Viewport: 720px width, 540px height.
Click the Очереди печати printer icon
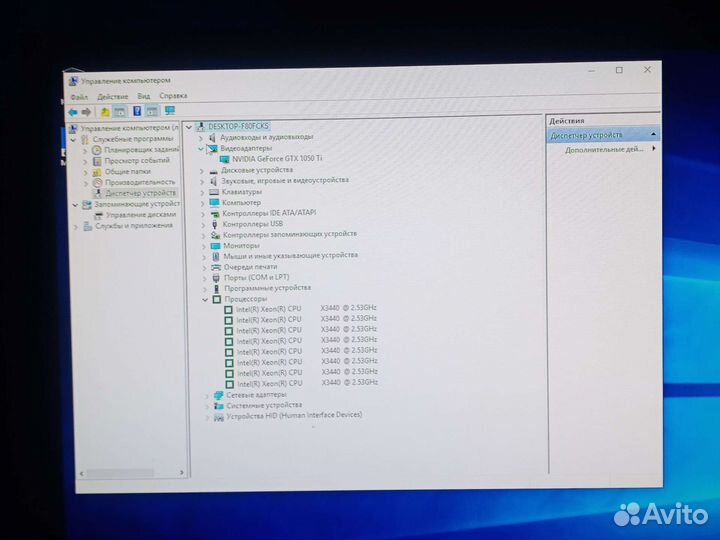tap(216, 267)
